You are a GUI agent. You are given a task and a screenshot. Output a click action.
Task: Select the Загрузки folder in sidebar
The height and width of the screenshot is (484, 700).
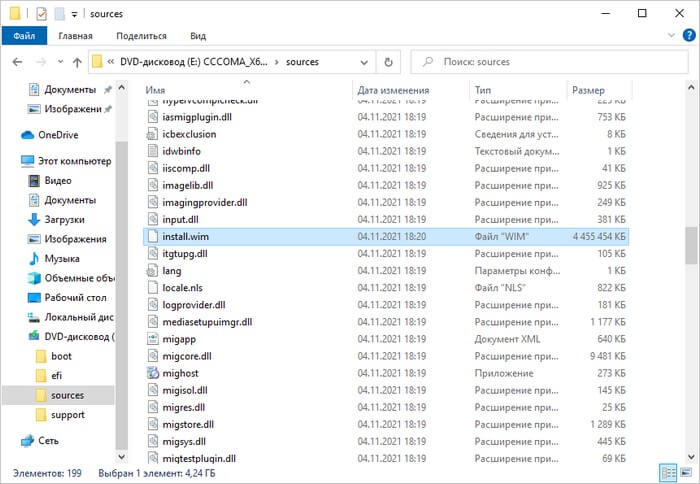click(64, 219)
